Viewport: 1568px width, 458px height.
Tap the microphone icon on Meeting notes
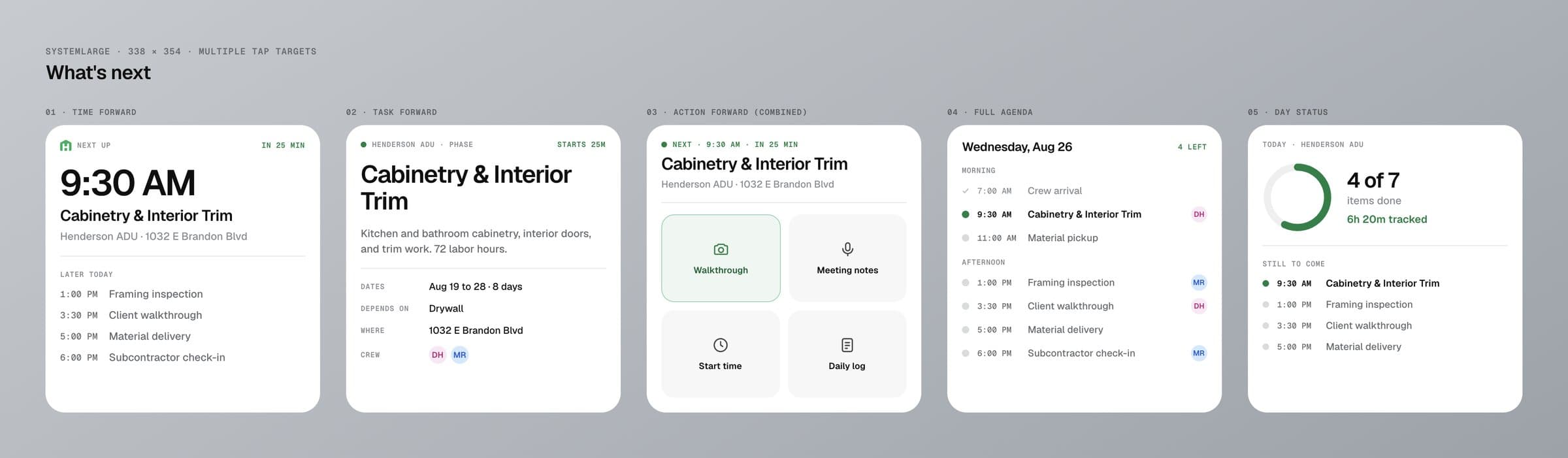(x=847, y=249)
